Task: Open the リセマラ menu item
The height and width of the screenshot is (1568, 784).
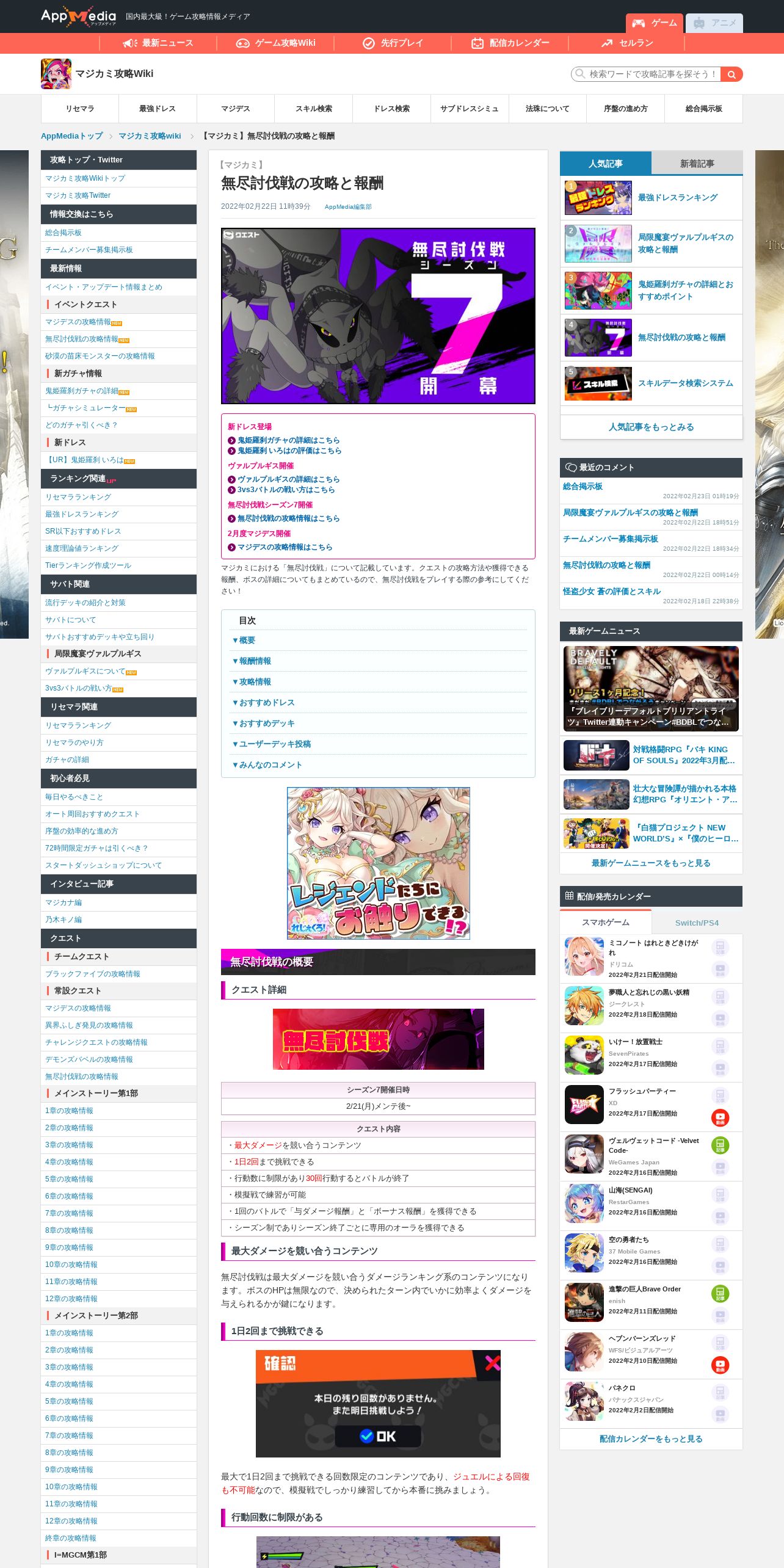Action: click(x=80, y=109)
